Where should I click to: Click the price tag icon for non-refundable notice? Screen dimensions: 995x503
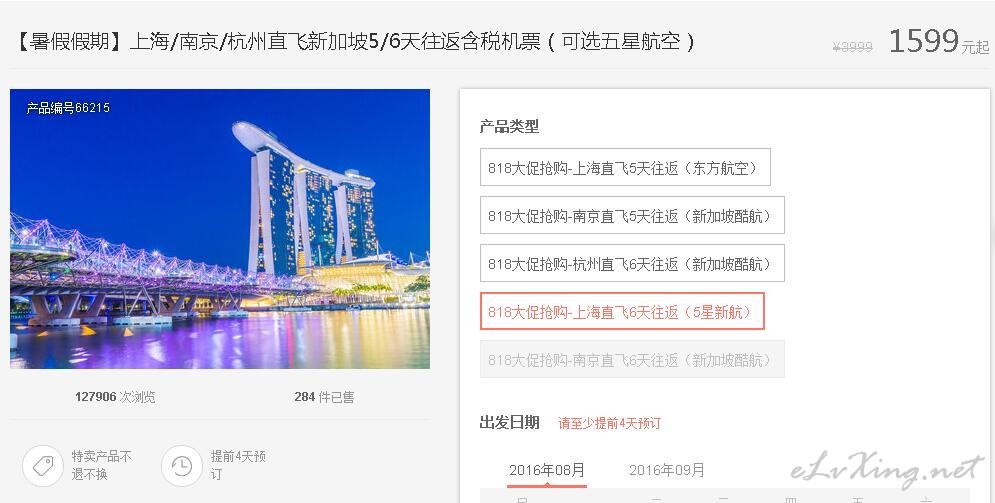tap(43, 466)
